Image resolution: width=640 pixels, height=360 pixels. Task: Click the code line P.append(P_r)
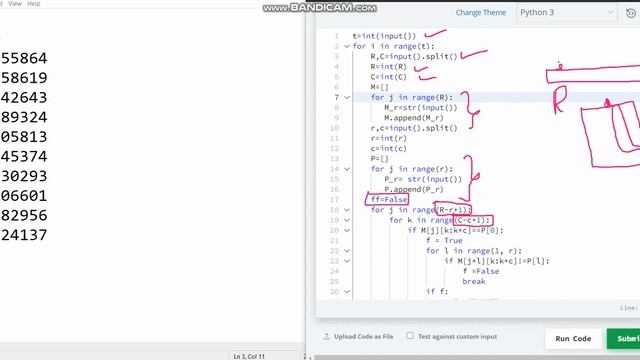coord(413,189)
